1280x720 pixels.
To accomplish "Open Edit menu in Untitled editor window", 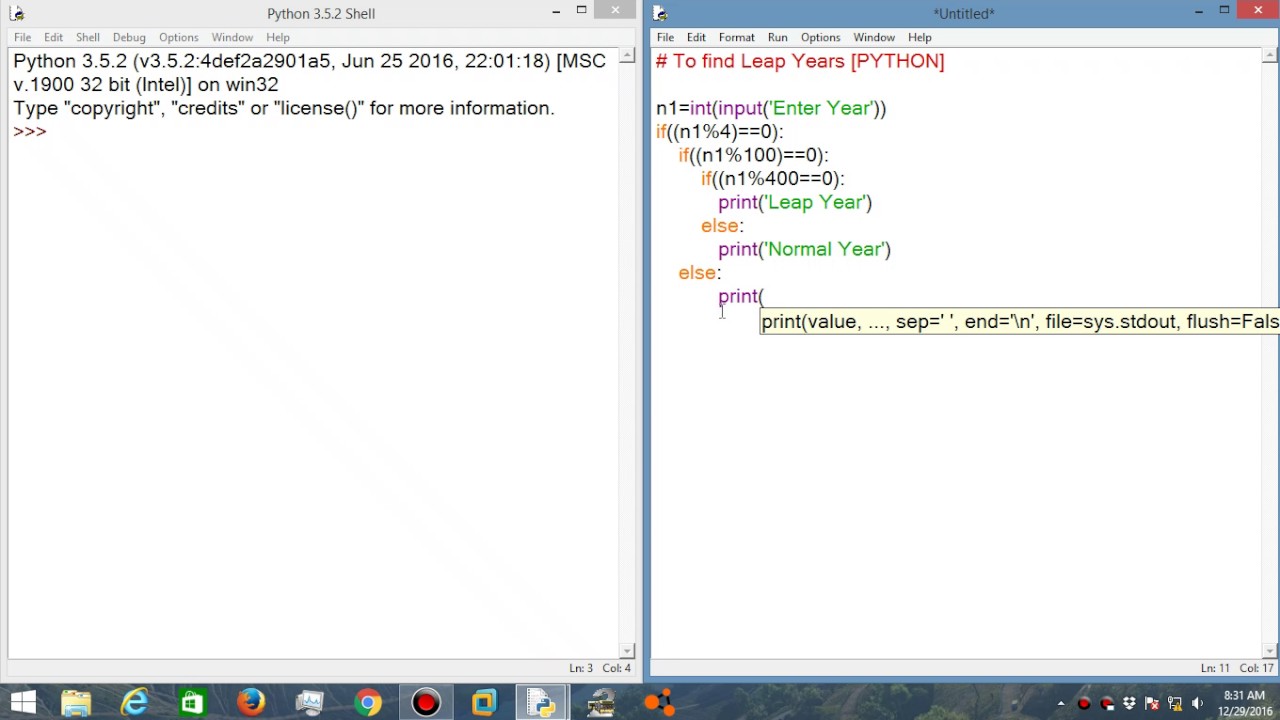I will [696, 37].
